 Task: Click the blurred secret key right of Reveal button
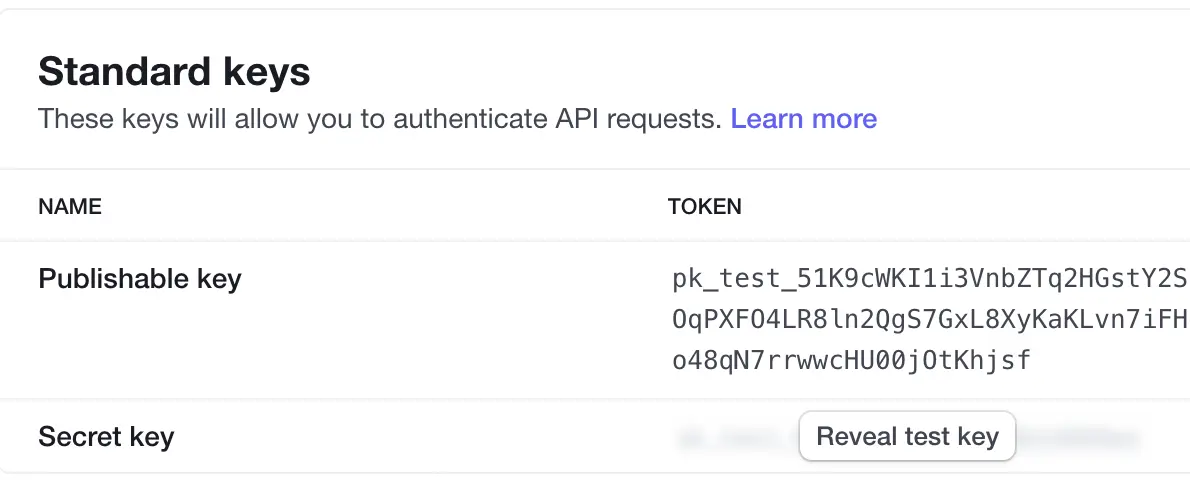(x=1079, y=438)
